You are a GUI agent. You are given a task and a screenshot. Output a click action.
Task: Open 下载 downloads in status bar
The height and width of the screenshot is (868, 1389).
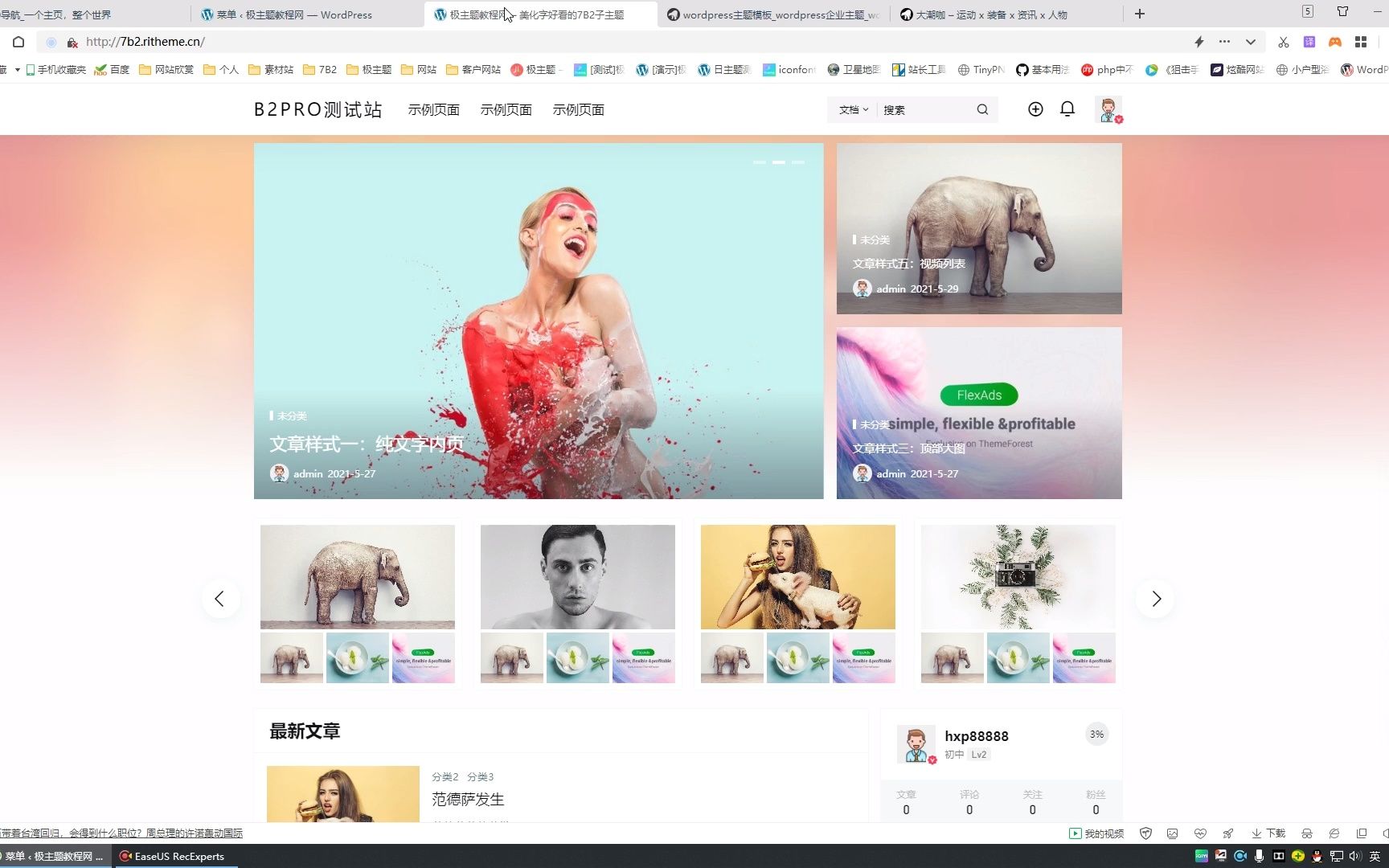1268,833
